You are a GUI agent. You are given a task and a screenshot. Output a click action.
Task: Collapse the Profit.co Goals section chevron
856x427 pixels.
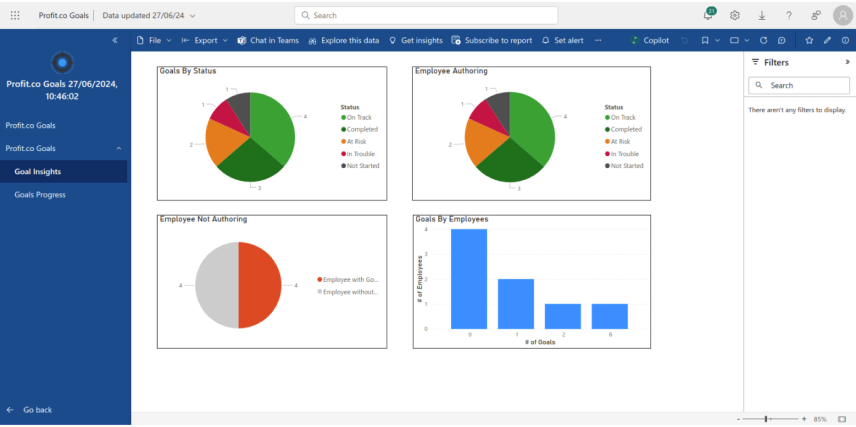(119, 149)
